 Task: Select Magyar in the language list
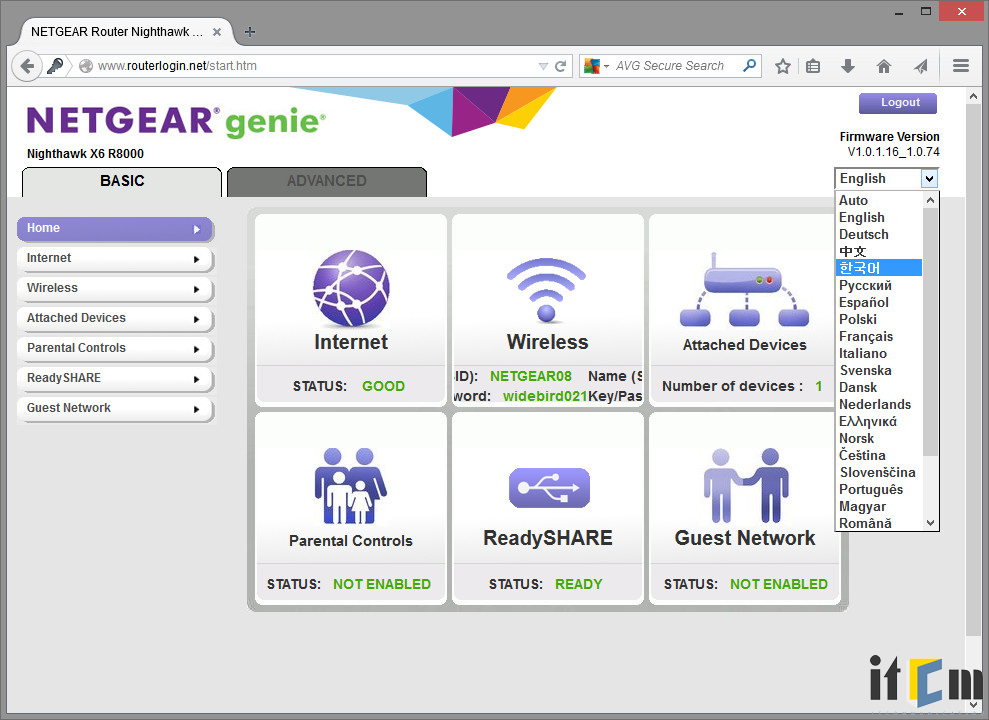(879, 507)
